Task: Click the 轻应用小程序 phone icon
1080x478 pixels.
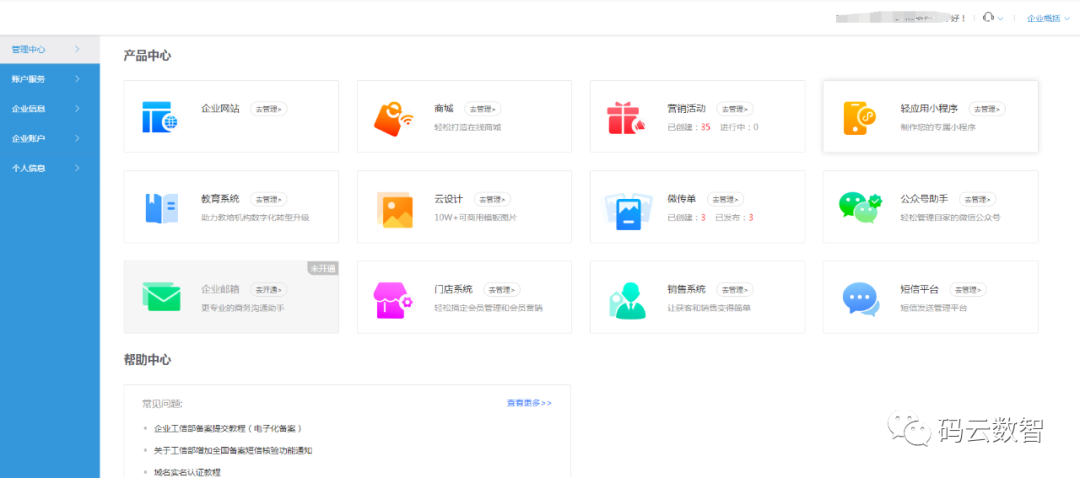Action: point(860,118)
